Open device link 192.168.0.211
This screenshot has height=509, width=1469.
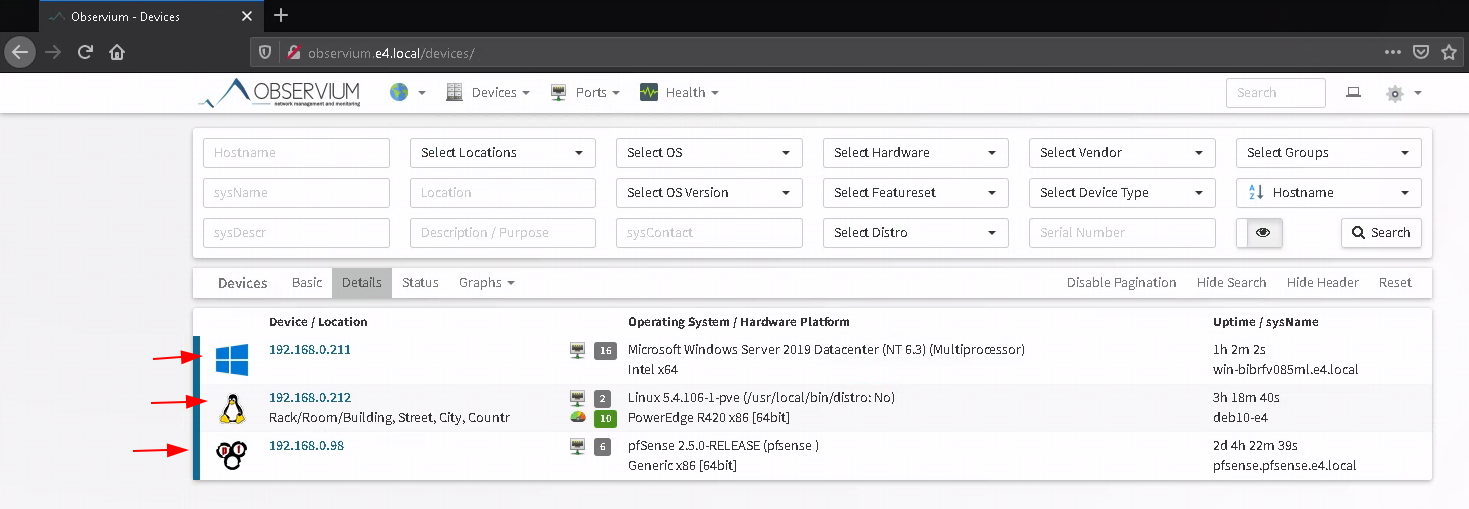click(310, 350)
